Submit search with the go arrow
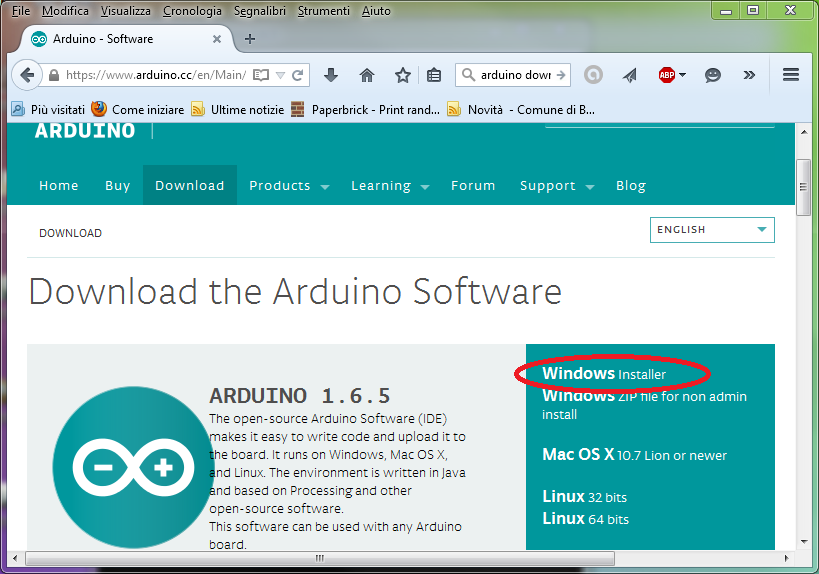This screenshot has height=574, width=819. click(561, 75)
